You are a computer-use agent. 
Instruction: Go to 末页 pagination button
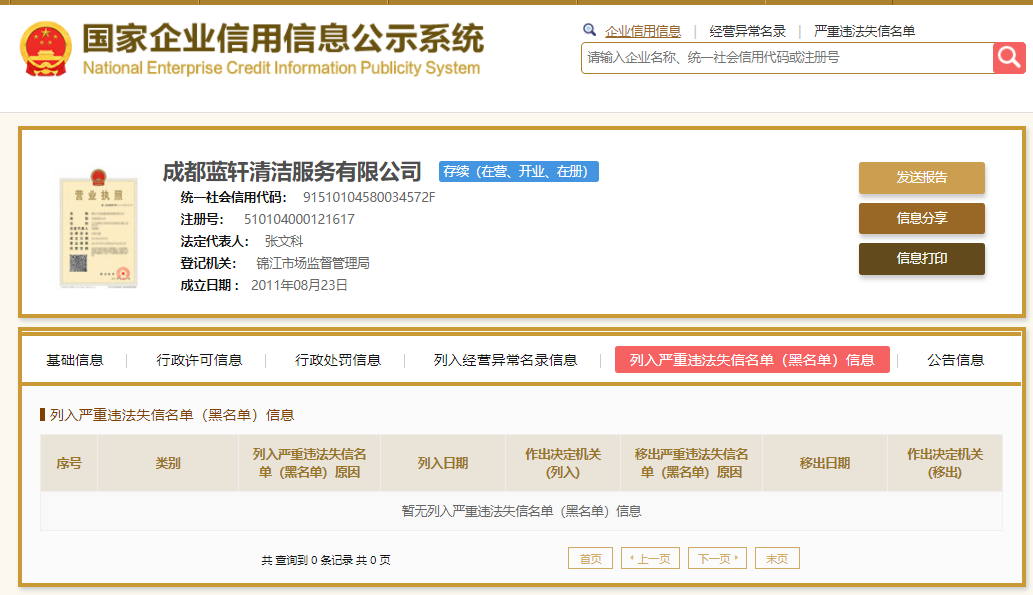click(x=777, y=558)
